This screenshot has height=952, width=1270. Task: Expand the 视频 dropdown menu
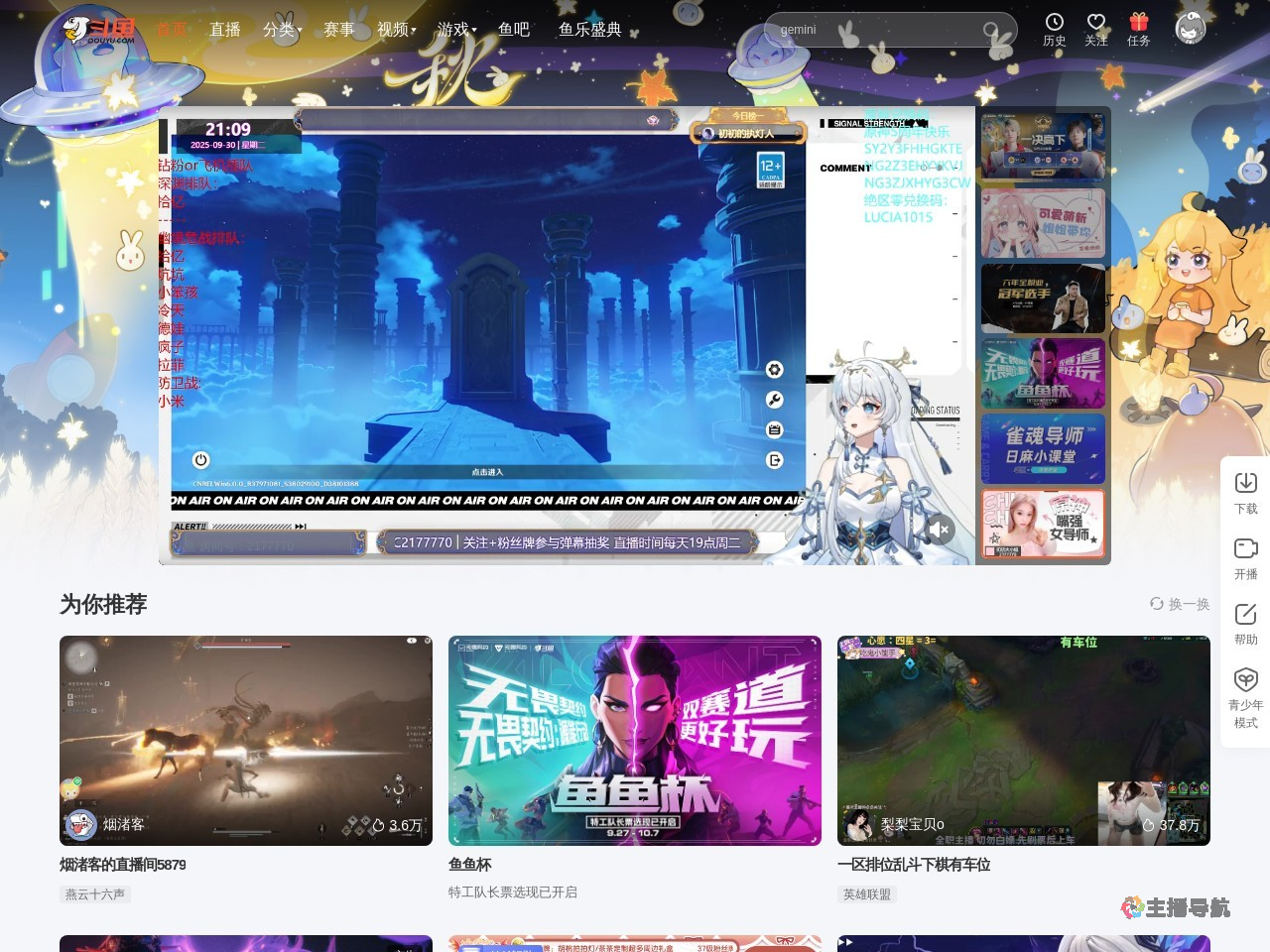coord(396,30)
